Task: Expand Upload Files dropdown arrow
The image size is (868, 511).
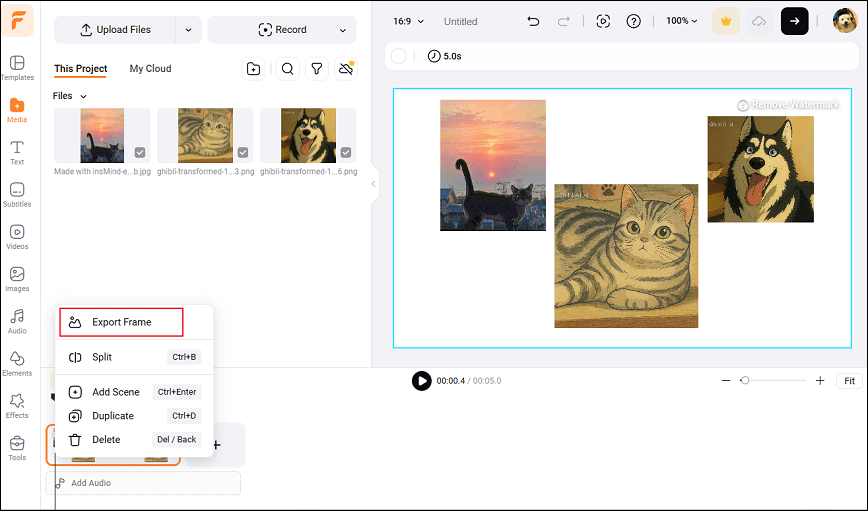Action: pyautogui.click(x=188, y=30)
